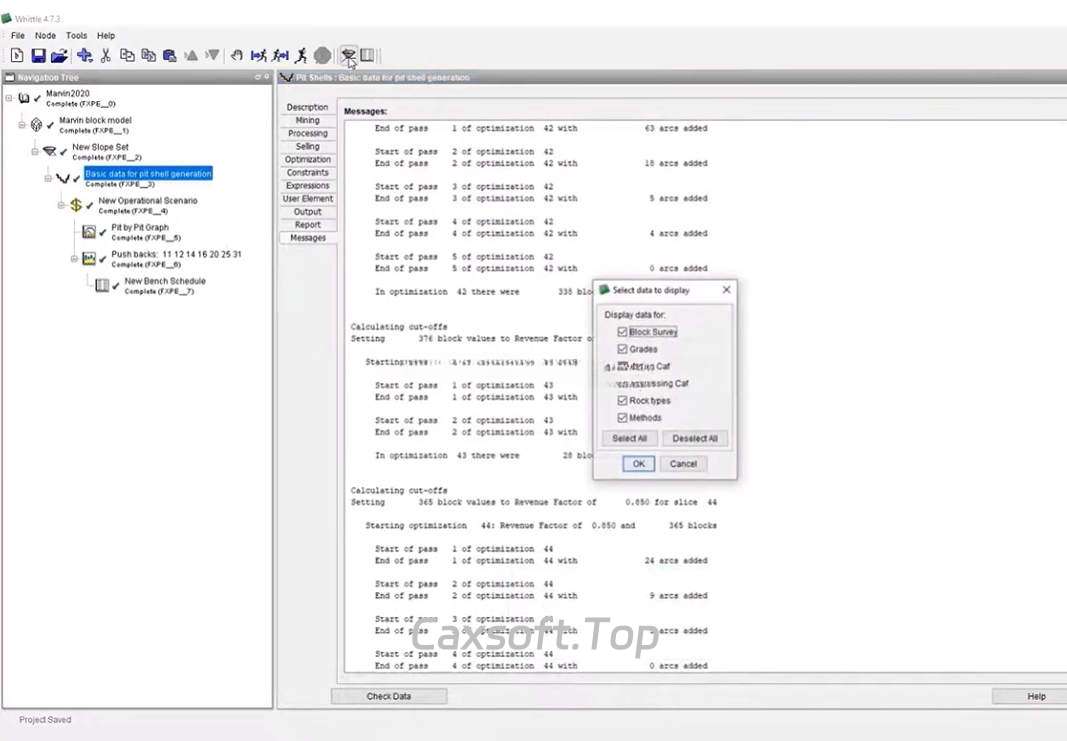Click the Add node plus icon
The height and width of the screenshot is (741, 1067).
(84, 56)
